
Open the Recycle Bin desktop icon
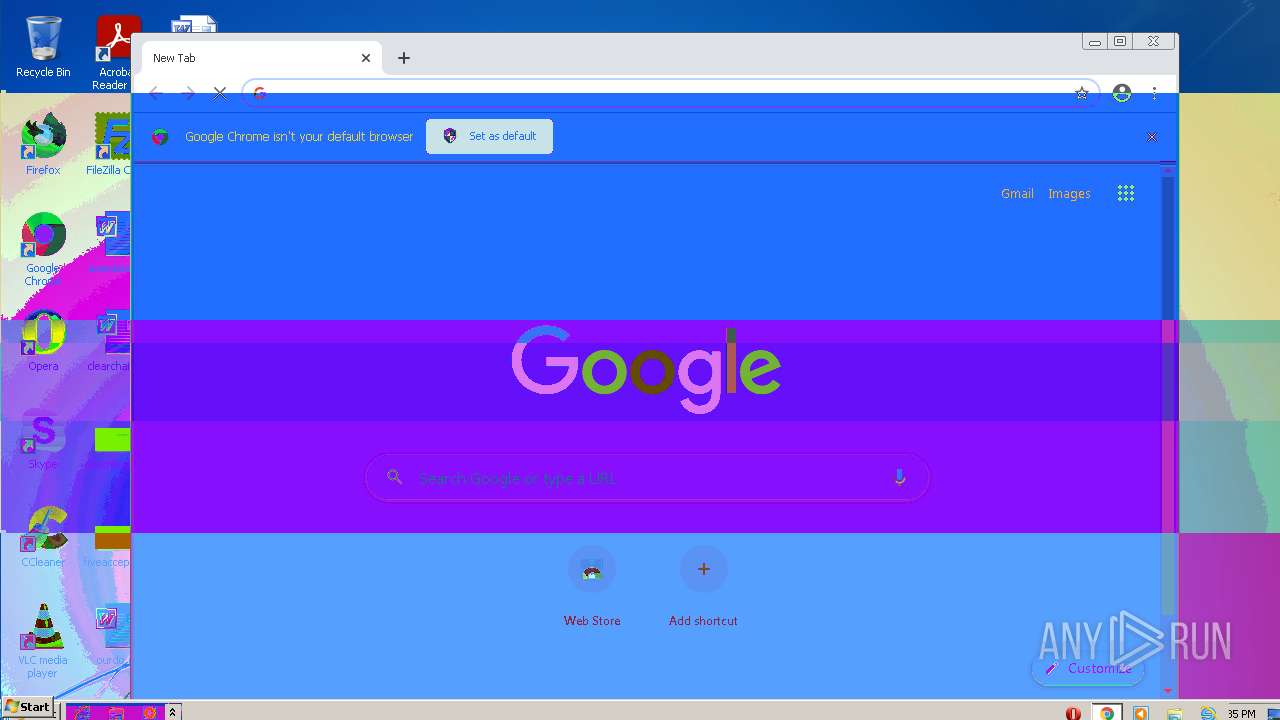[43, 46]
